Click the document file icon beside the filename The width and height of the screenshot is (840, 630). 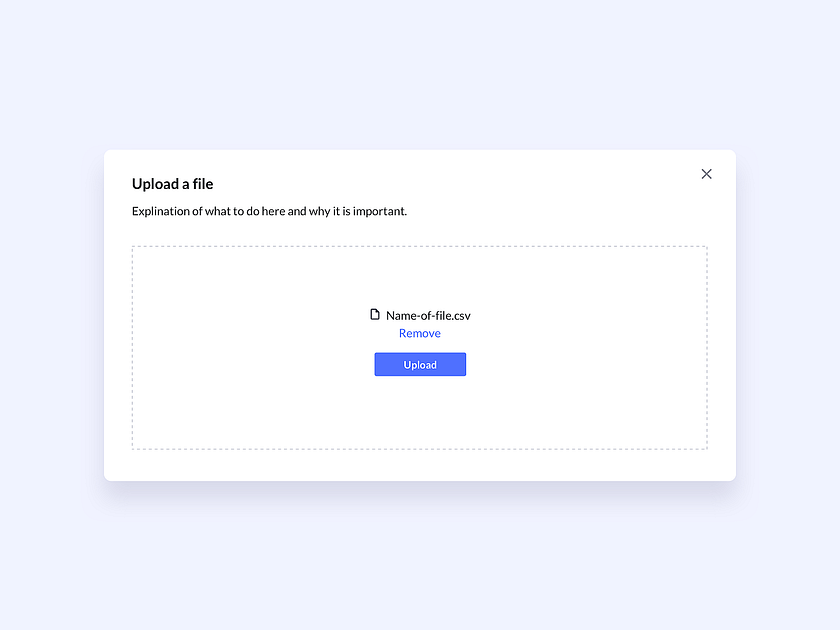(375, 314)
